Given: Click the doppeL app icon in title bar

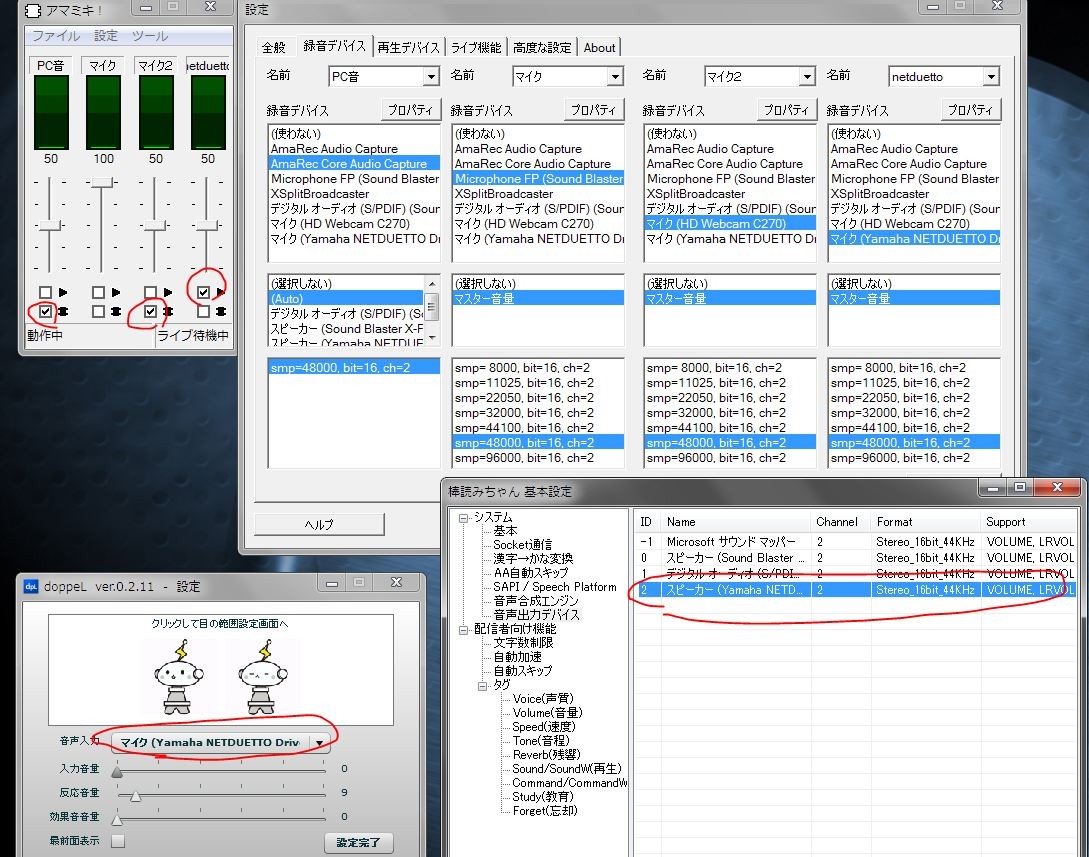Looking at the screenshot, I should pos(31,586).
